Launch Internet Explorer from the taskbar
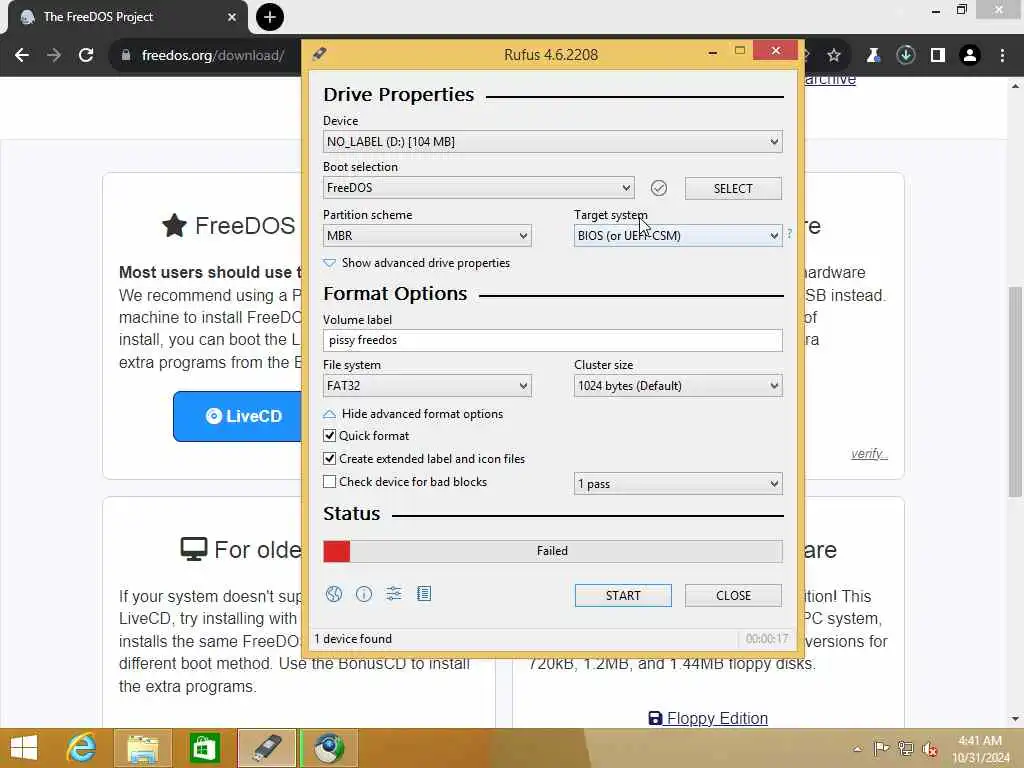The width and height of the screenshot is (1024, 768). click(x=82, y=748)
